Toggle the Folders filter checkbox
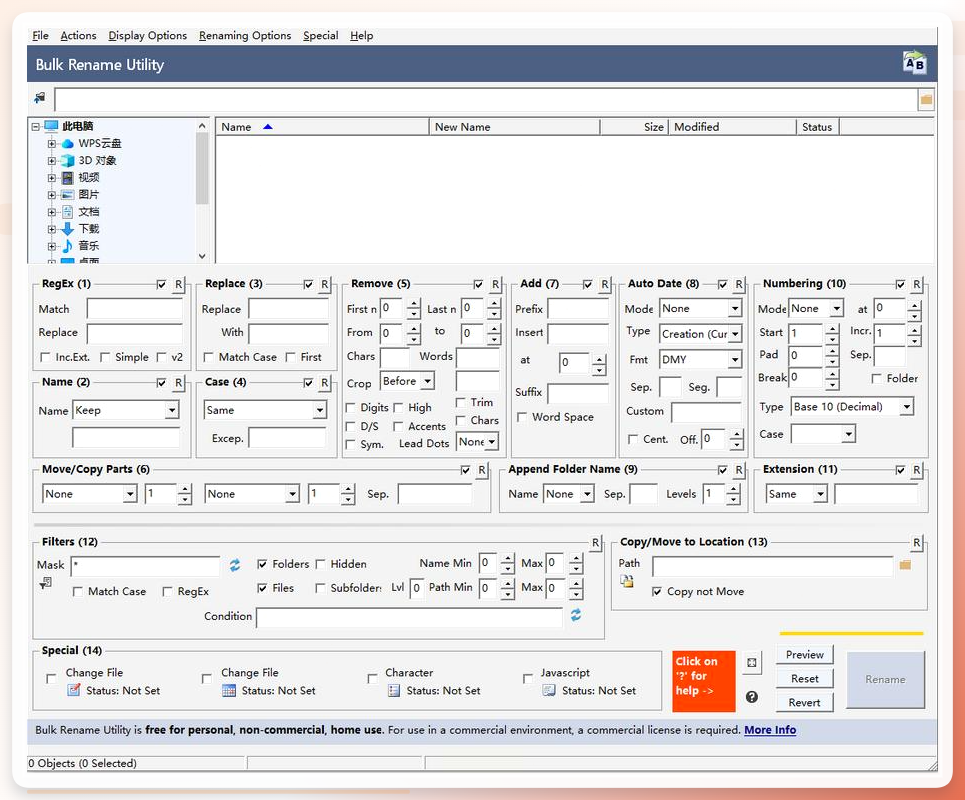Viewport: 965px width, 800px height. click(262, 564)
